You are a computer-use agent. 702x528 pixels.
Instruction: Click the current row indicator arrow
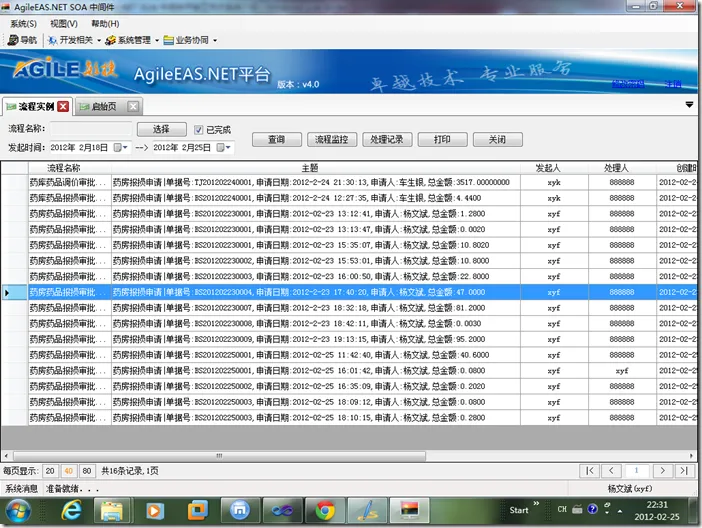click(7, 292)
